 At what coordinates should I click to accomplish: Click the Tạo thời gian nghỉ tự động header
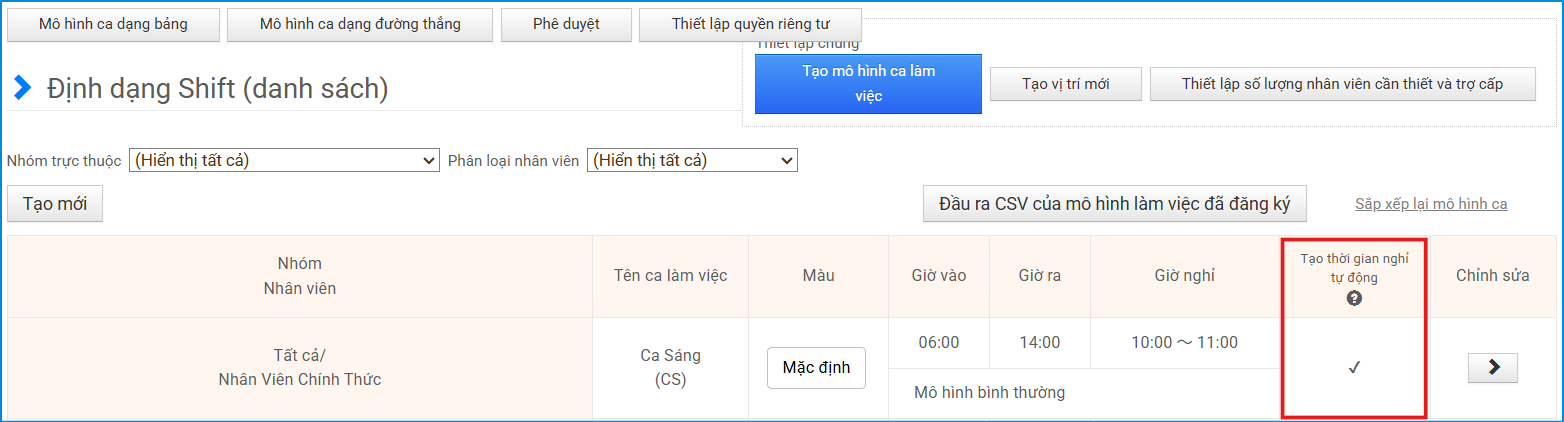[x=1354, y=268]
